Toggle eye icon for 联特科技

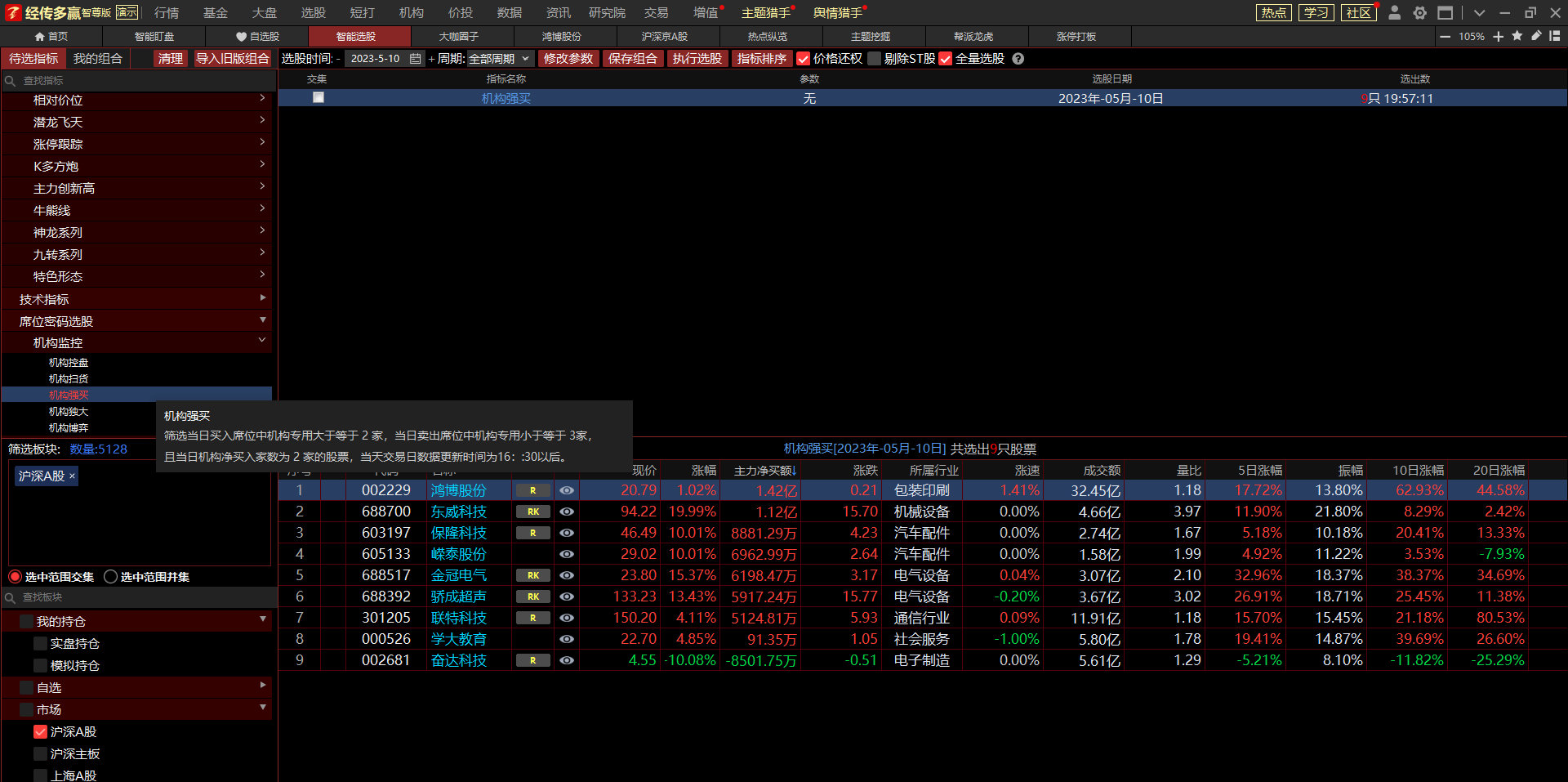click(567, 618)
